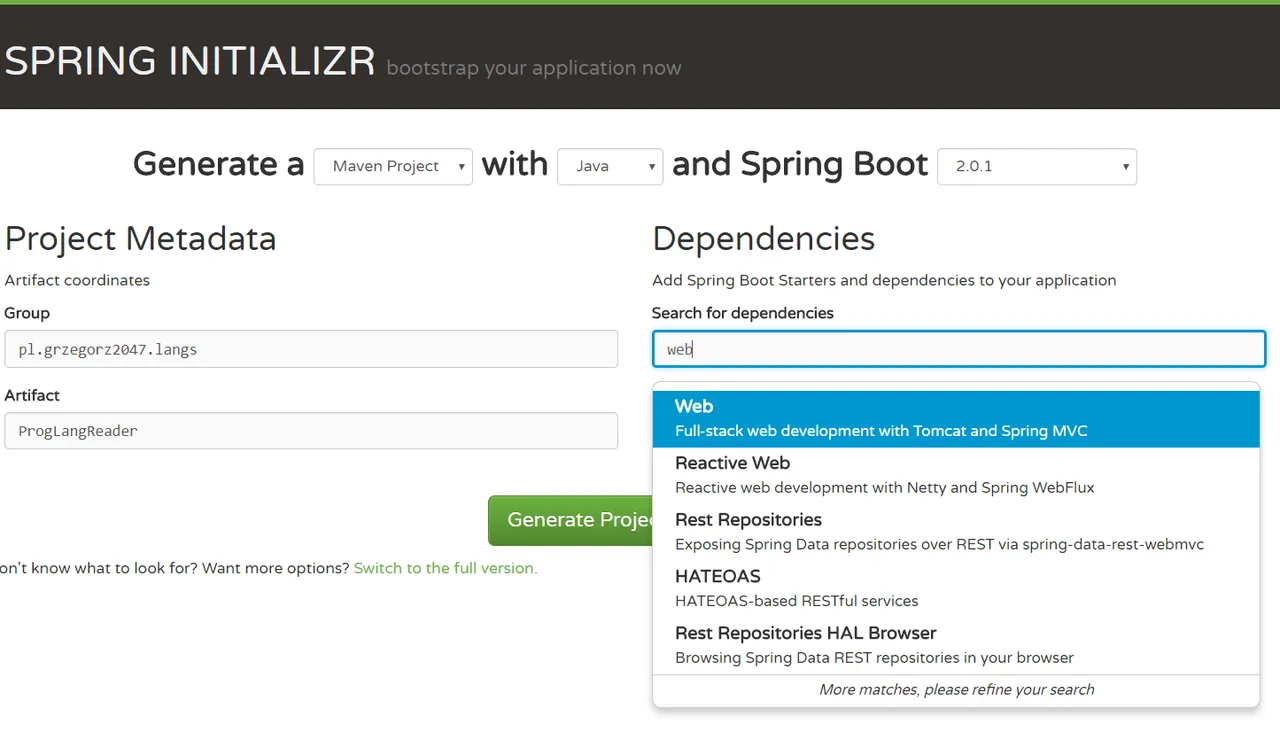Select the Reactive Web suggestion

click(956, 475)
